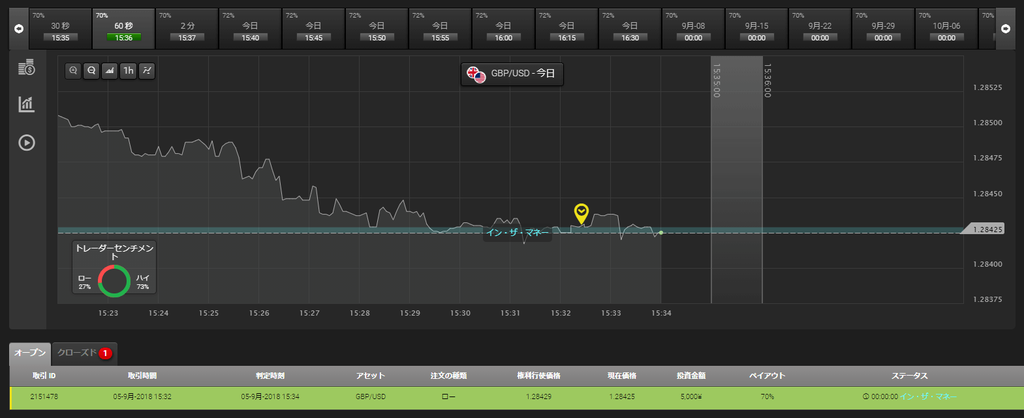Switch to the オープン tab
Viewport: 1024px width, 418px height.
pos(31,353)
